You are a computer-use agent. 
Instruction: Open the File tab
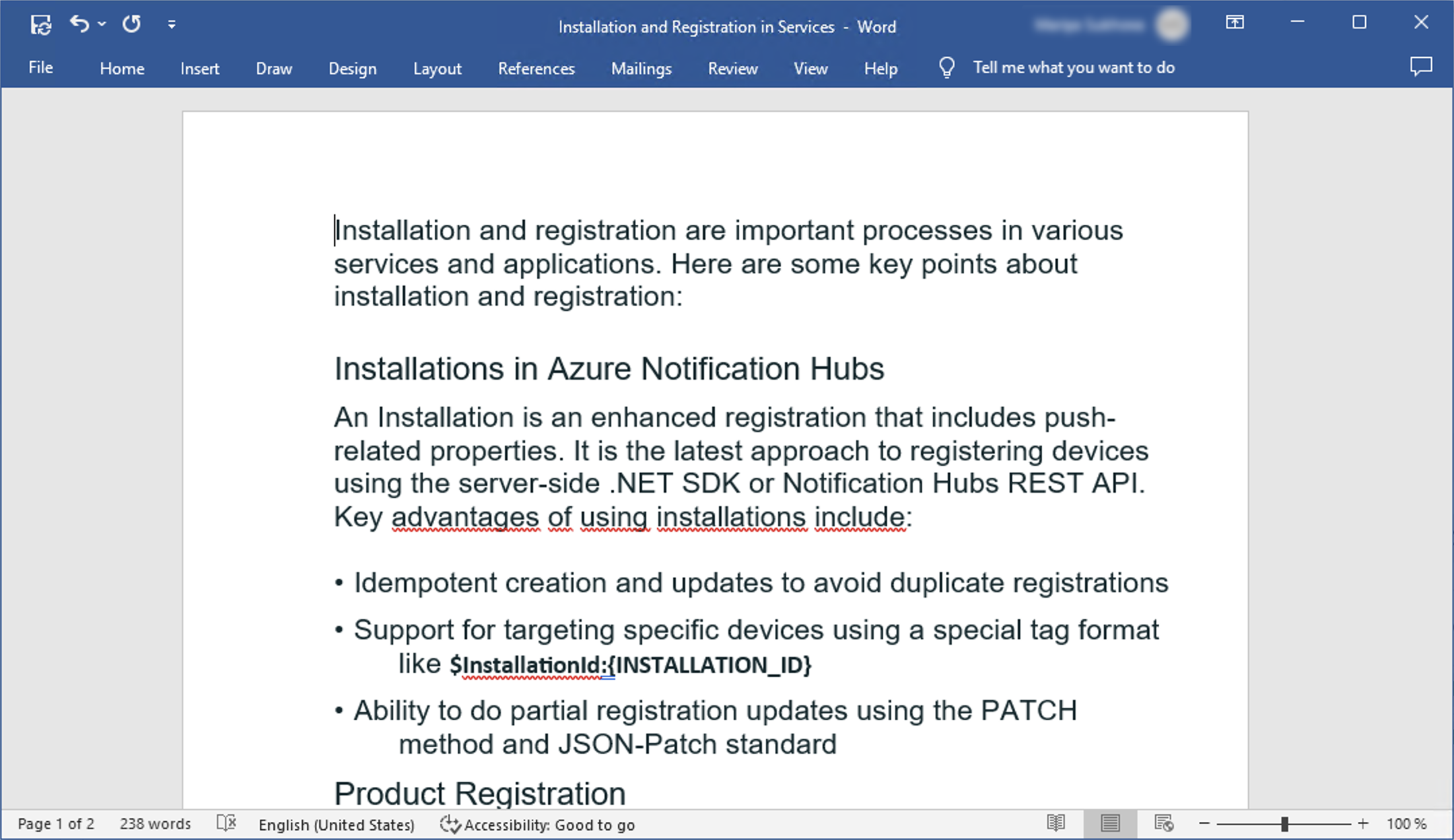[40, 67]
